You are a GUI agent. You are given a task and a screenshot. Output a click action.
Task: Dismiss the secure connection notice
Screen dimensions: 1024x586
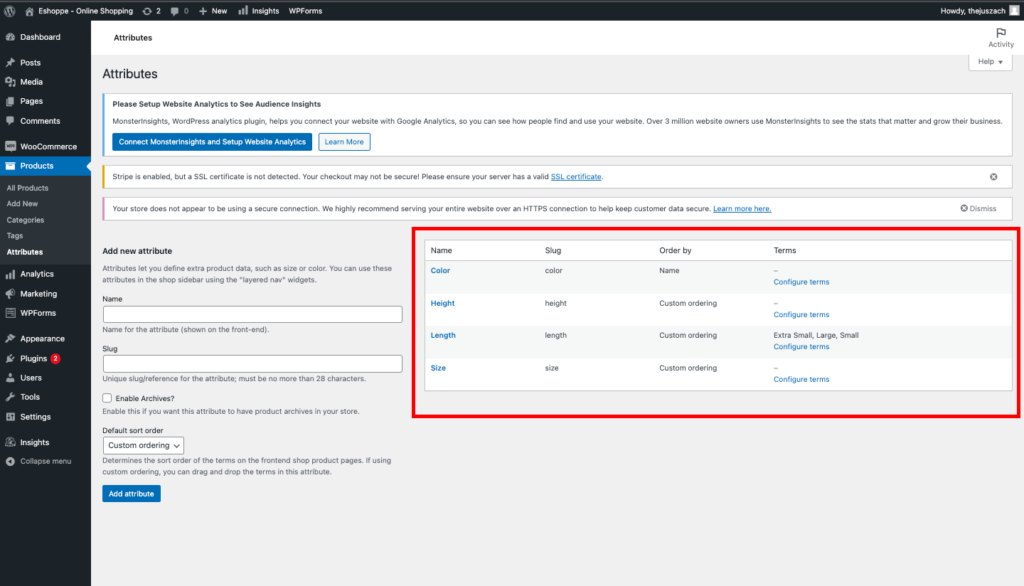[x=978, y=209]
